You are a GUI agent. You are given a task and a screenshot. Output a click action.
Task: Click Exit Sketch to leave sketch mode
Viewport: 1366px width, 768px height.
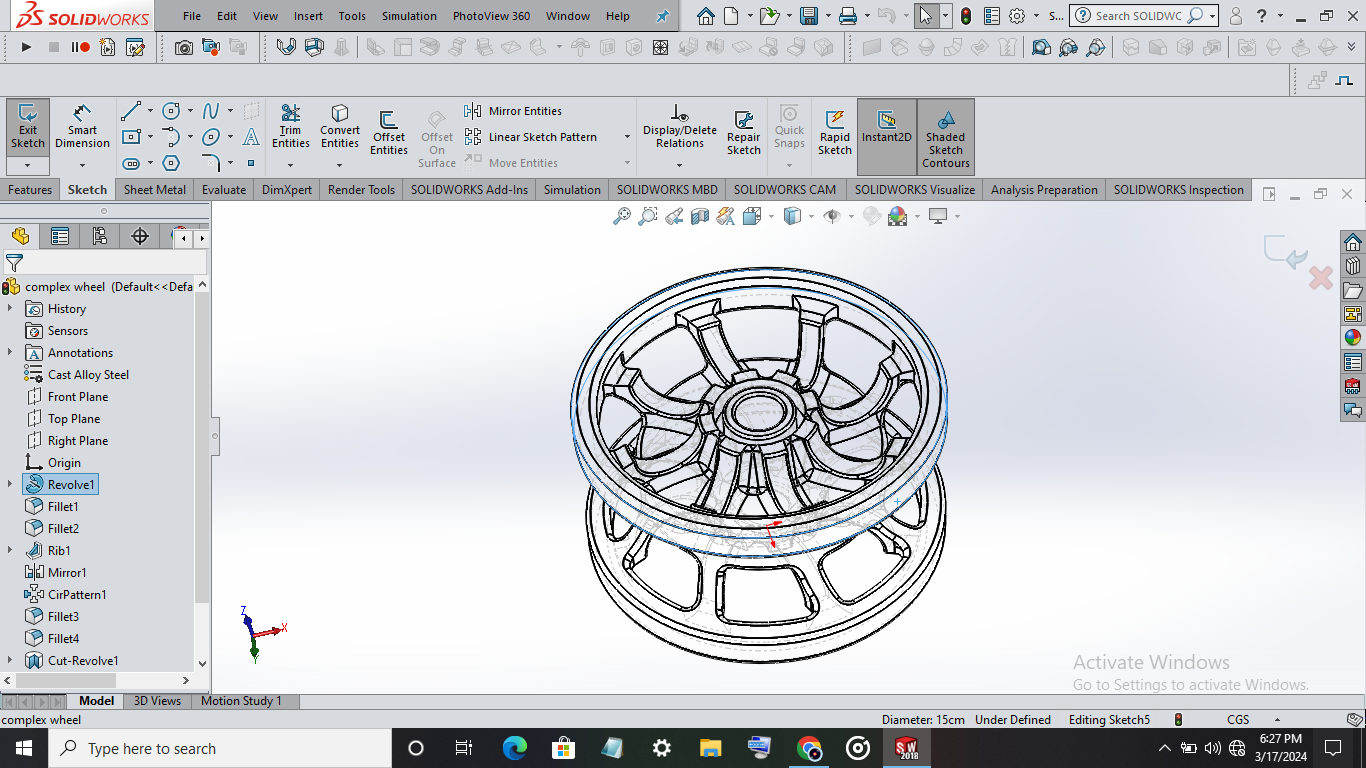pyautogui.click(x=28, y=126)
